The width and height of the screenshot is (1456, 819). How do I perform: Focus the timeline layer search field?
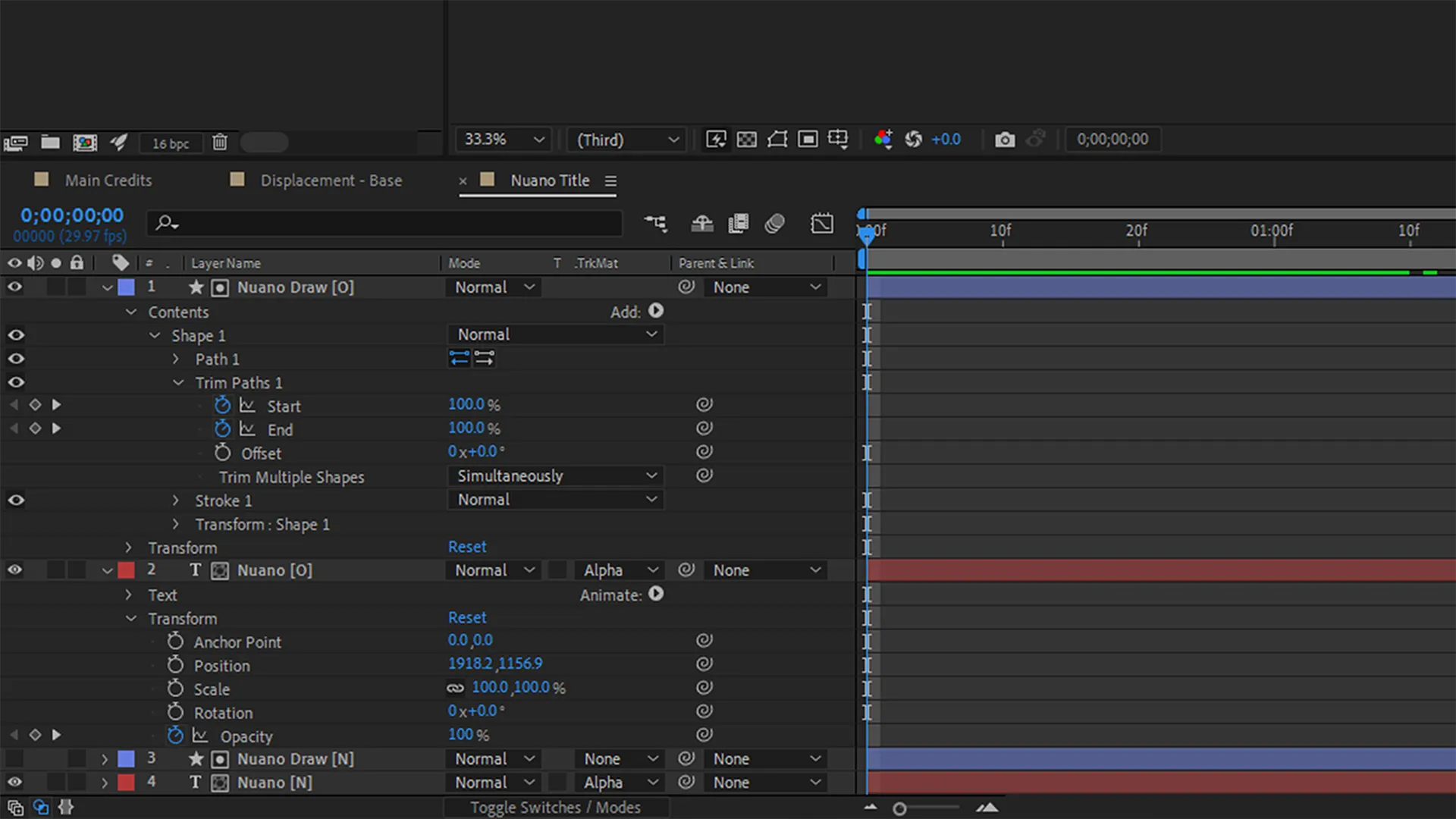(384, 223)
